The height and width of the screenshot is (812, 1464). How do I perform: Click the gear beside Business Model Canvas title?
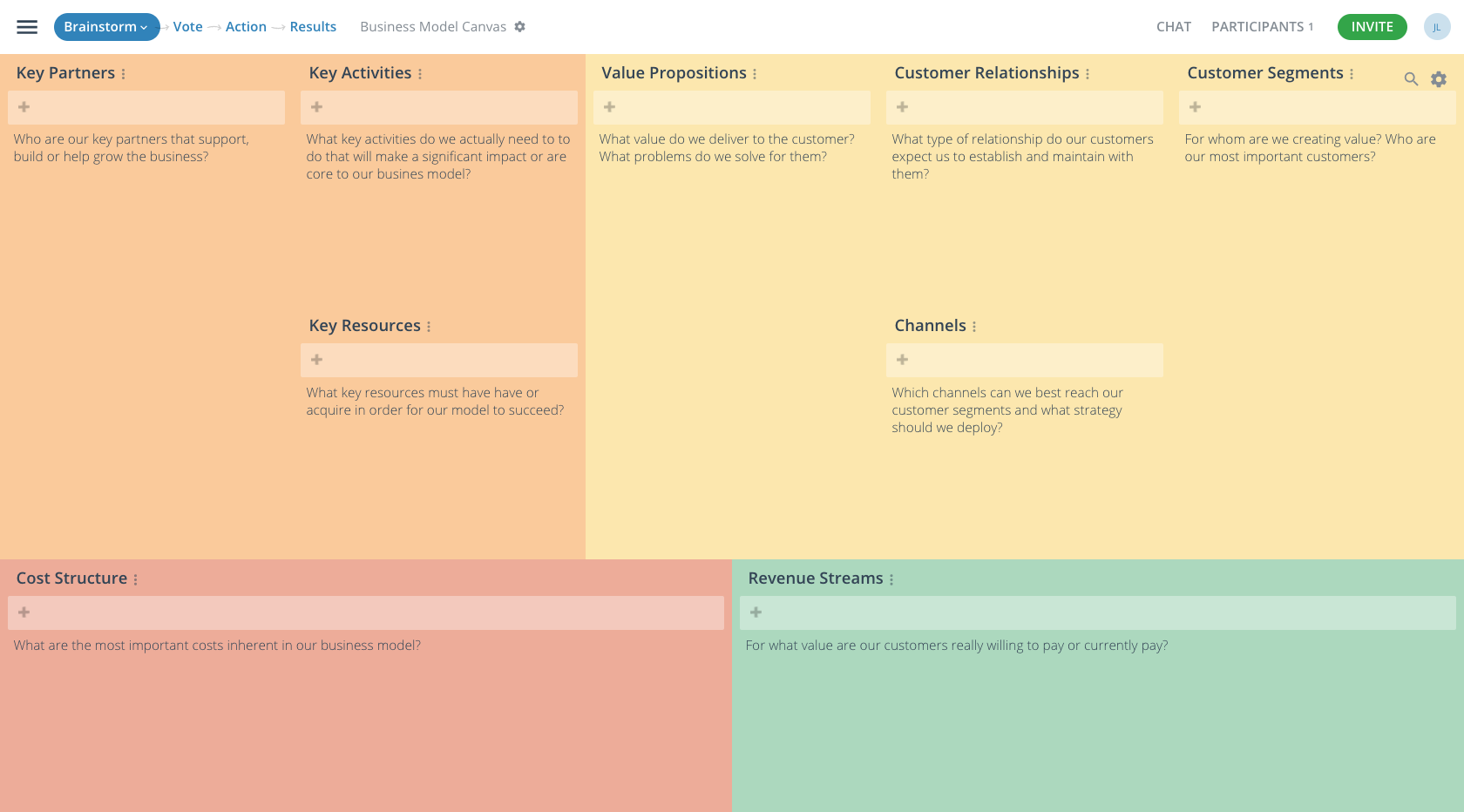[x=520, y=27]
